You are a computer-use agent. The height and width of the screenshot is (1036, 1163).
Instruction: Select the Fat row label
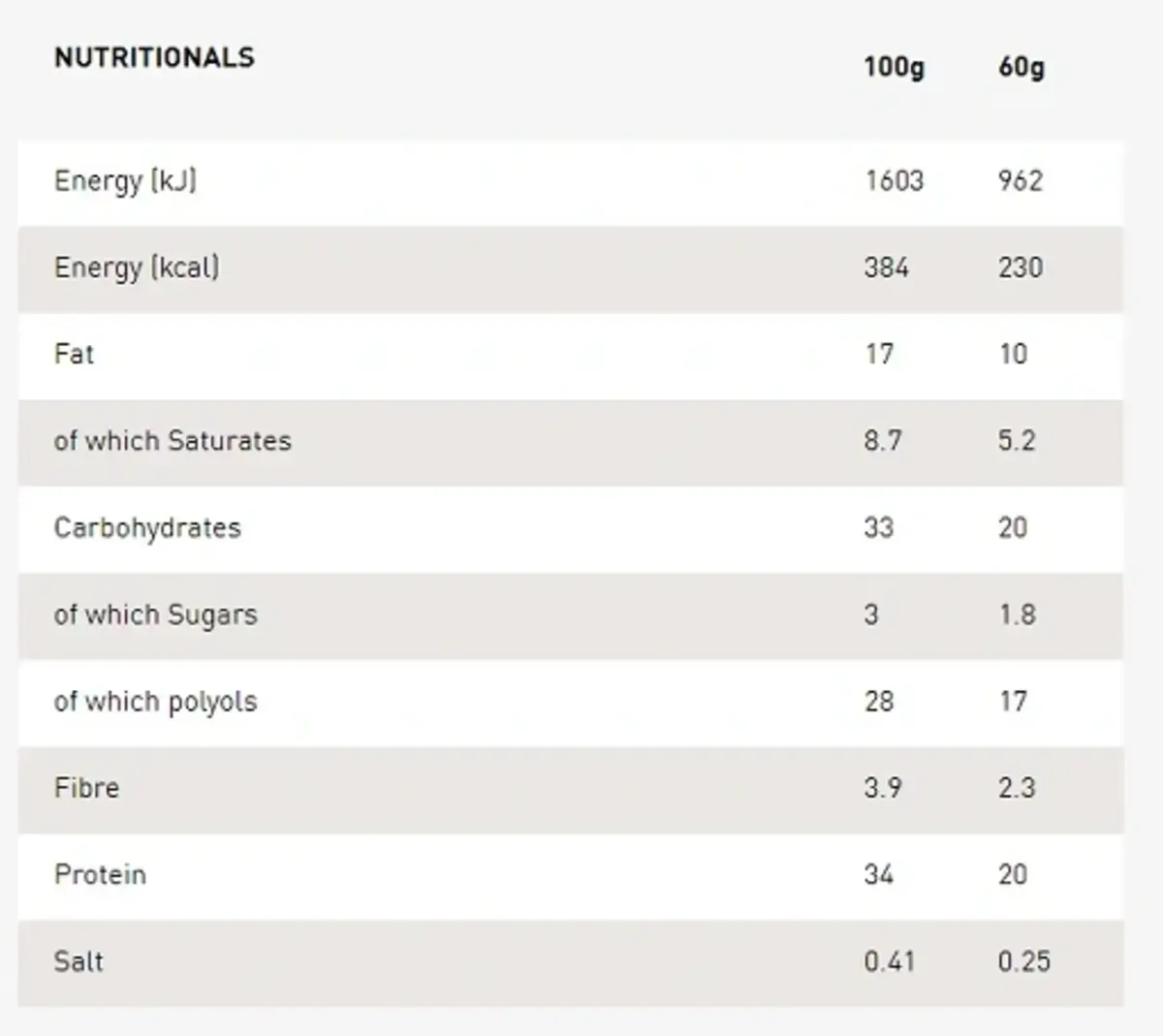pyautogui.click(x=74, y=354)
